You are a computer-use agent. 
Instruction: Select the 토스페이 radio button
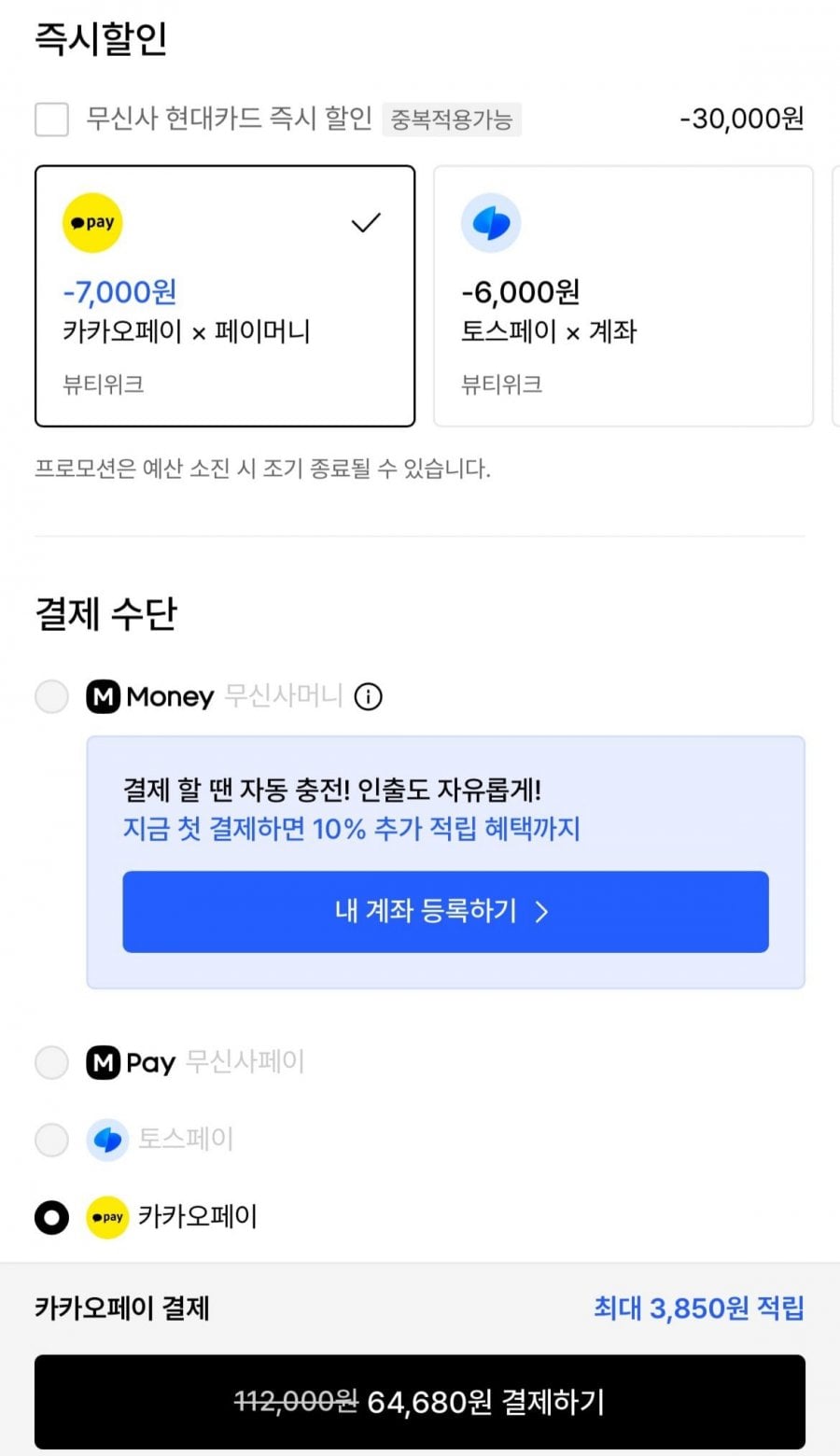pos(51,1140)
